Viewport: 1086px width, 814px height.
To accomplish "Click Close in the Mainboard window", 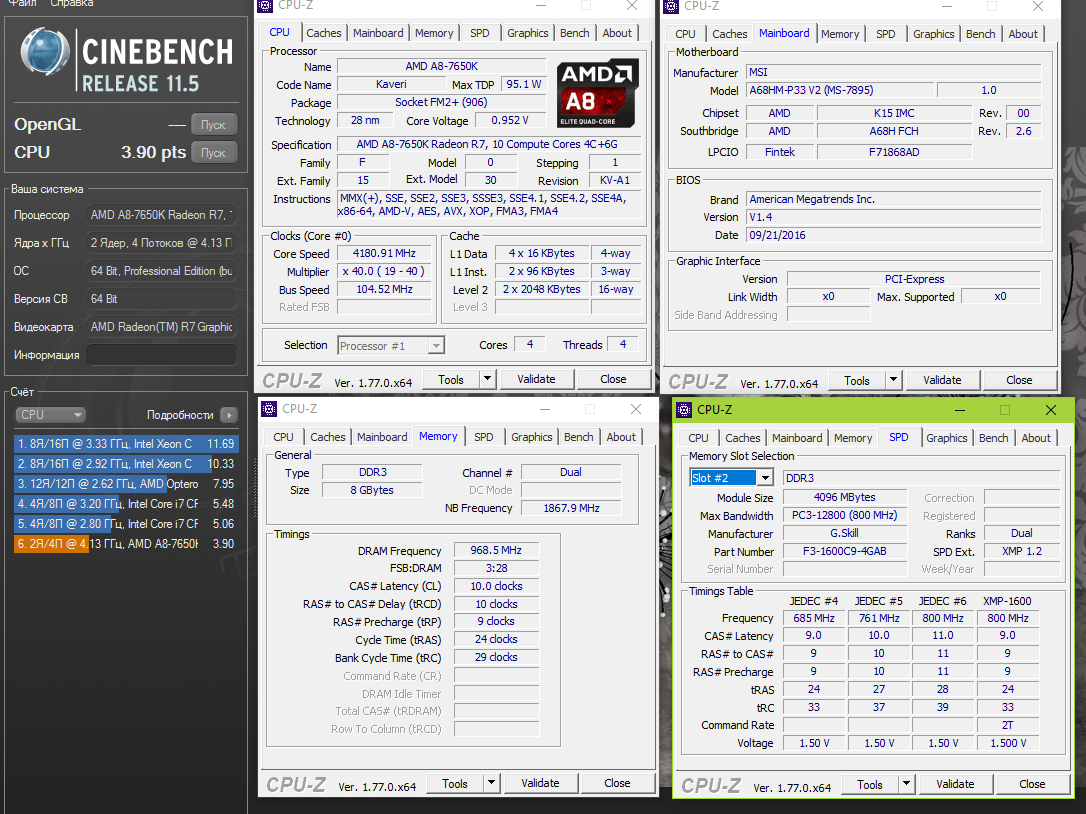I will [x=1019, y=380].
